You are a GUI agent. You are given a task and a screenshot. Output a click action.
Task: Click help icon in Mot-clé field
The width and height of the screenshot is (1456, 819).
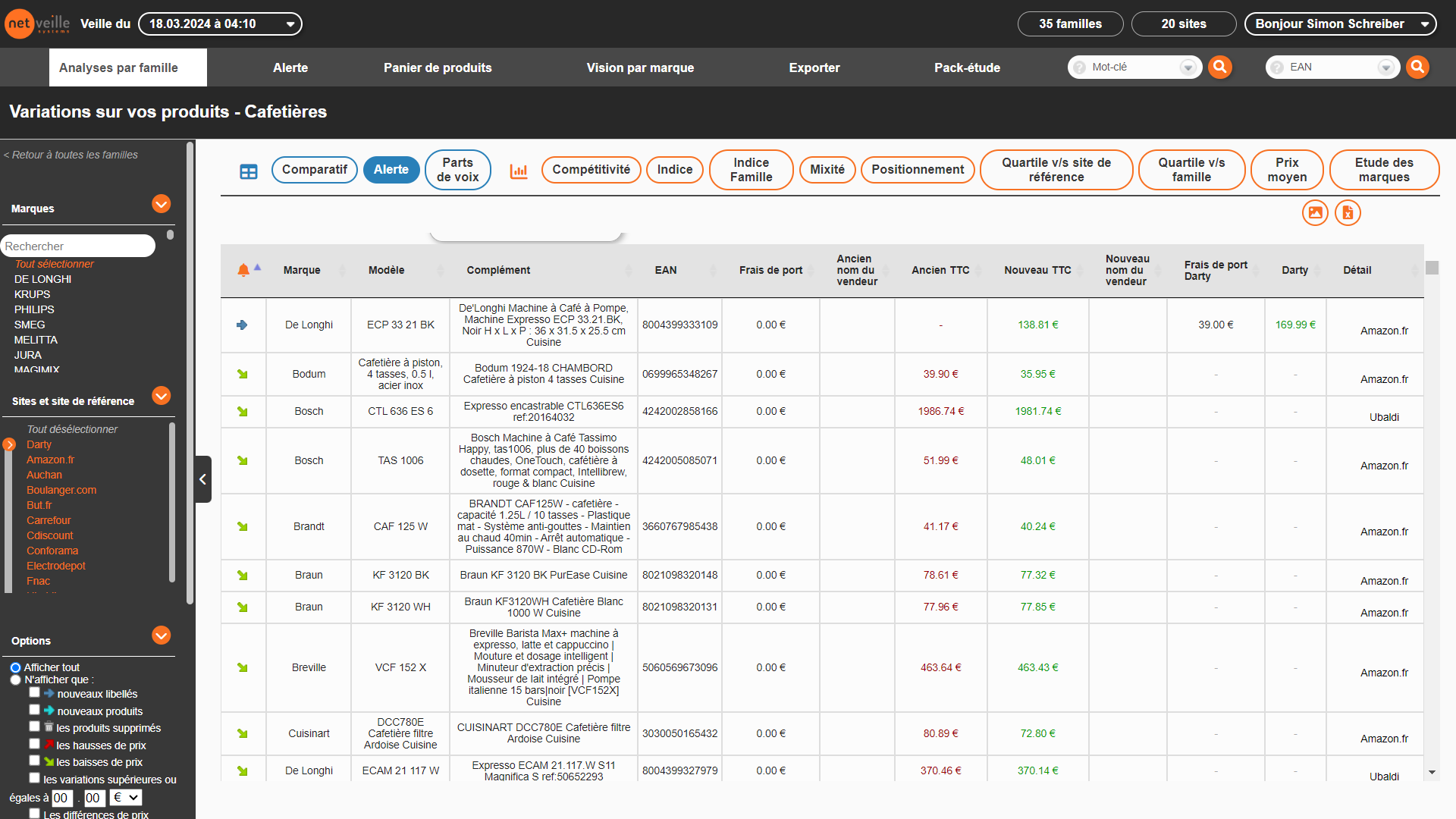pyautogui.click(x=1079, y=67)
